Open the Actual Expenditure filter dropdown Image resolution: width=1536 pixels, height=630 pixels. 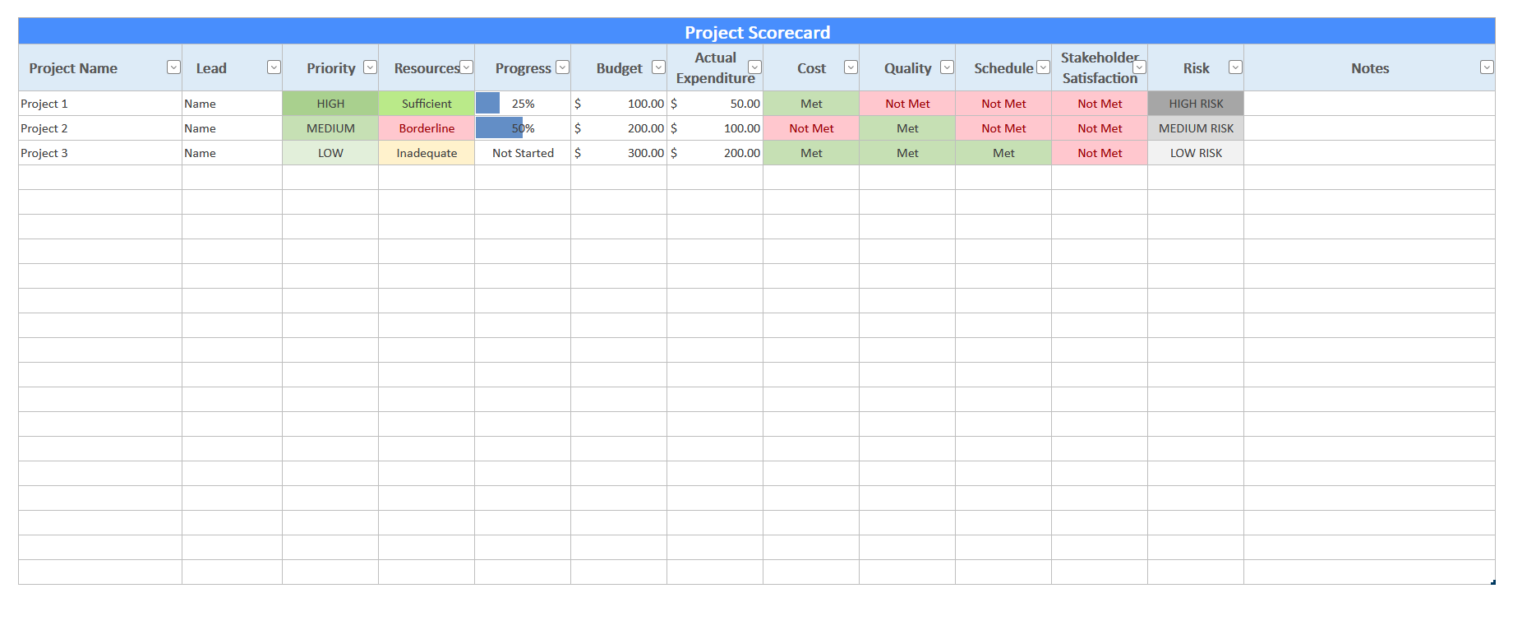[x=754, y=67]
